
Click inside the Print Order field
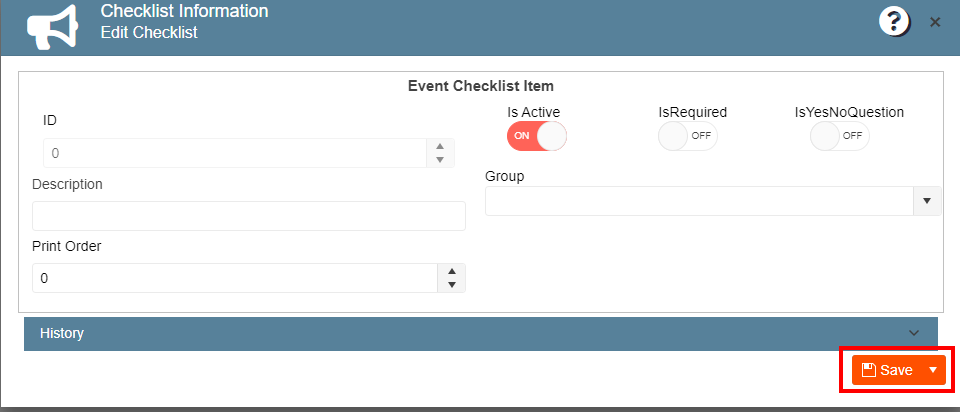tap(235, 278)
